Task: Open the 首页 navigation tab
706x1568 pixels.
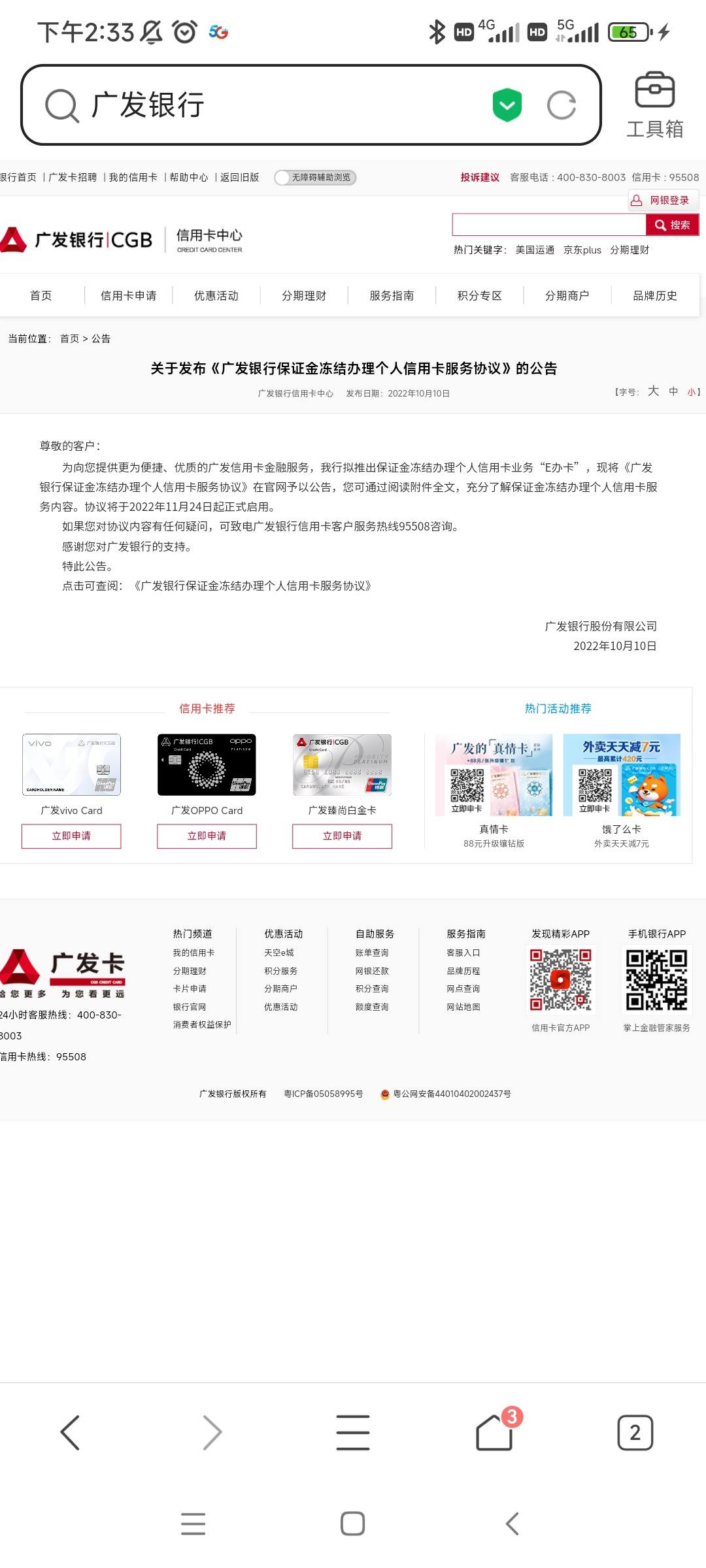Action: [41, 296]
